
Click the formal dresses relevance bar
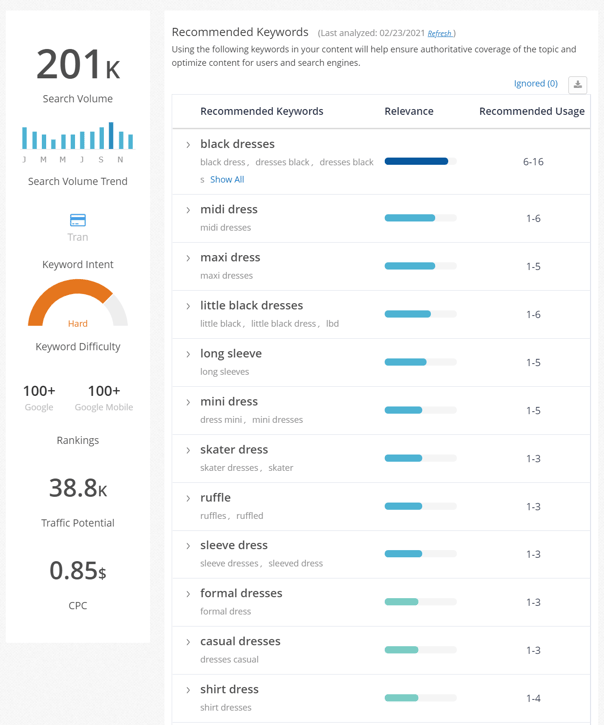[x=420, y=602]
